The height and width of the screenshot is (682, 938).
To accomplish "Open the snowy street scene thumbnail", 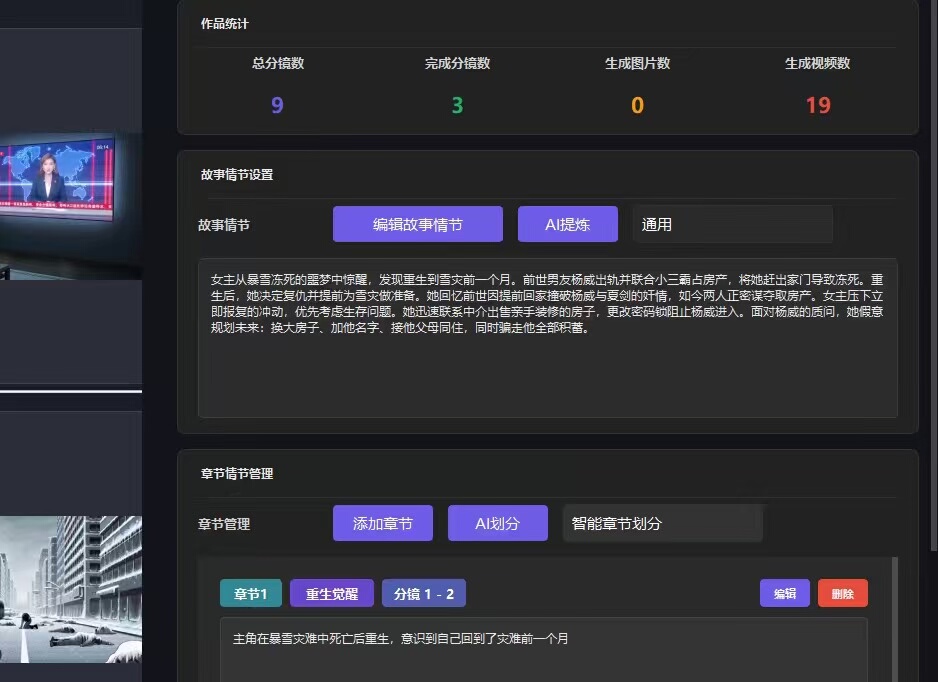I will [x=71, y=589].
